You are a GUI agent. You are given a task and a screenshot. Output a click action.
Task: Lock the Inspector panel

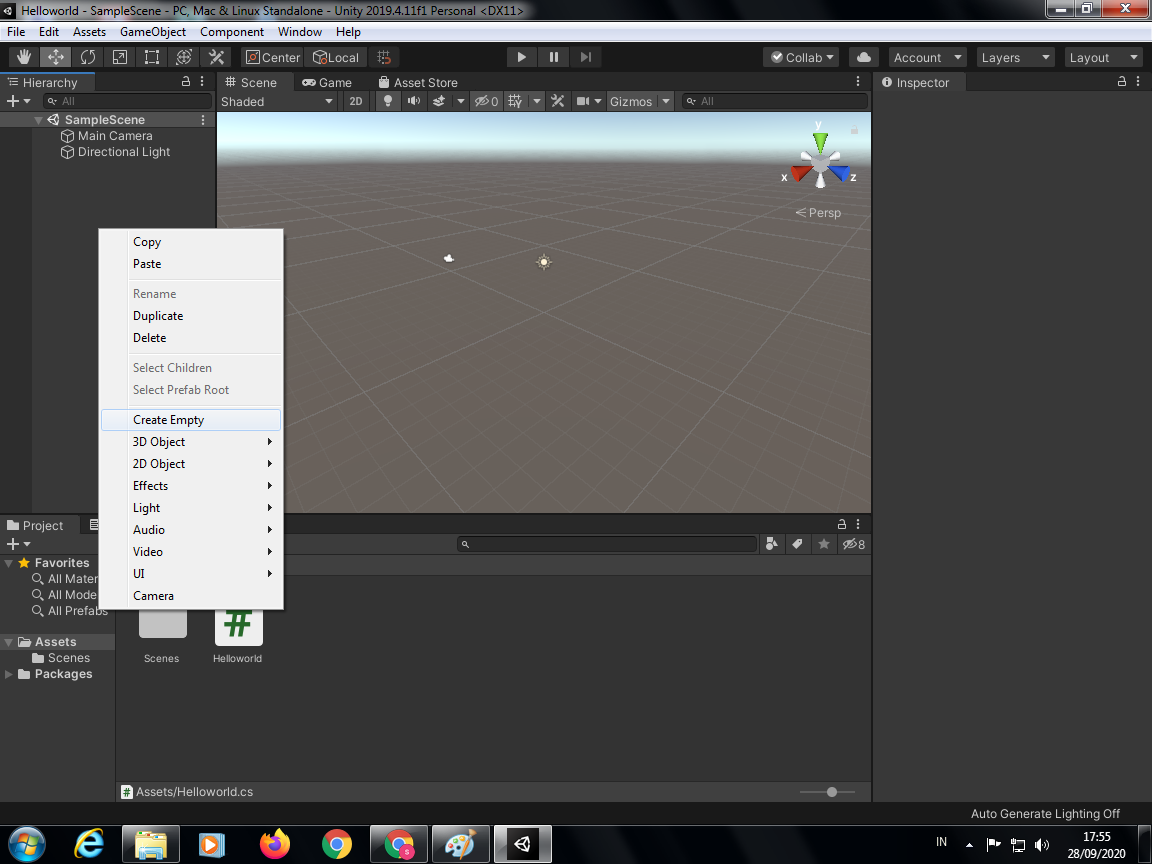coord(1122,82)
